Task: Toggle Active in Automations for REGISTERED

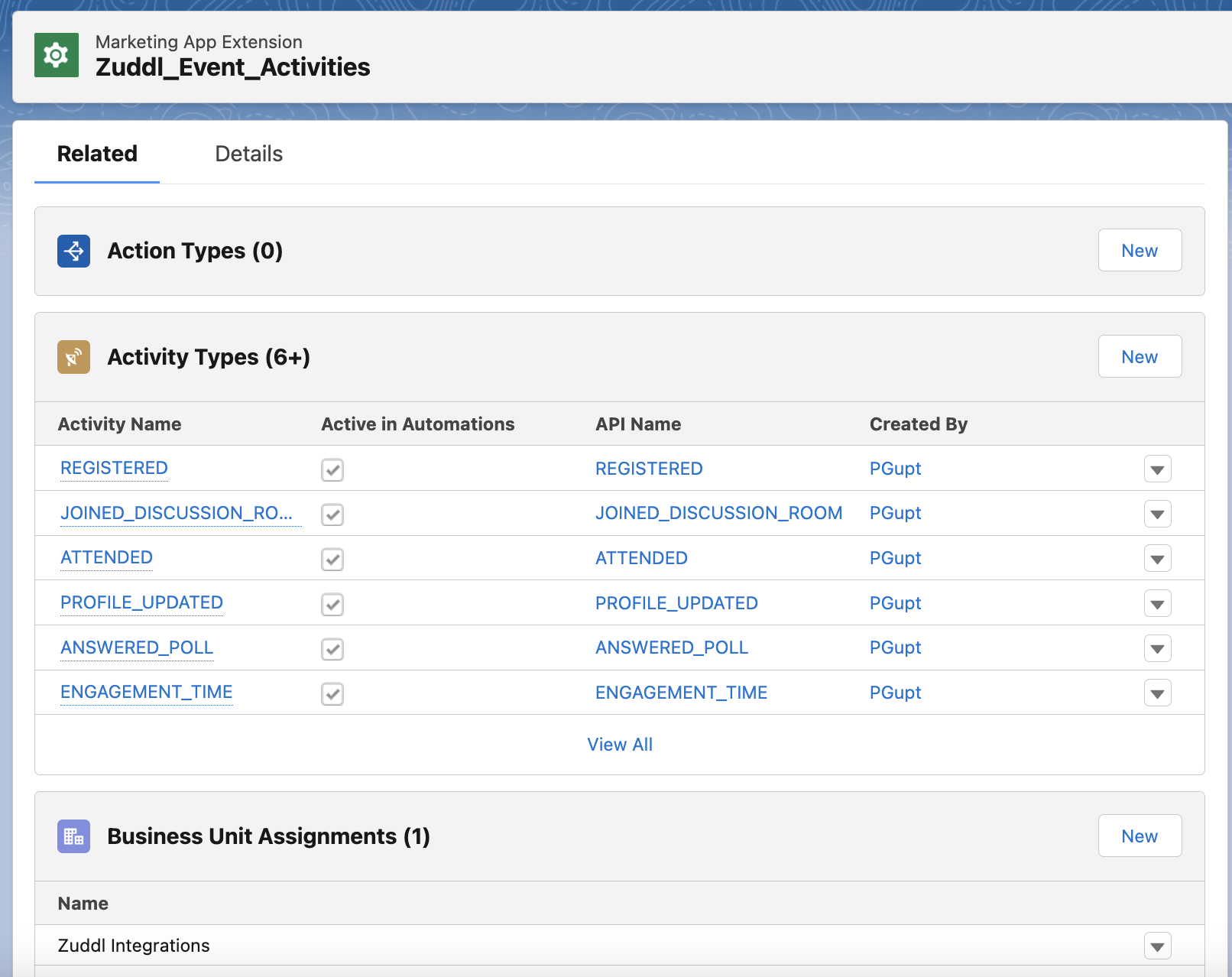Action: pyautogui.click(x=332, y=469)
